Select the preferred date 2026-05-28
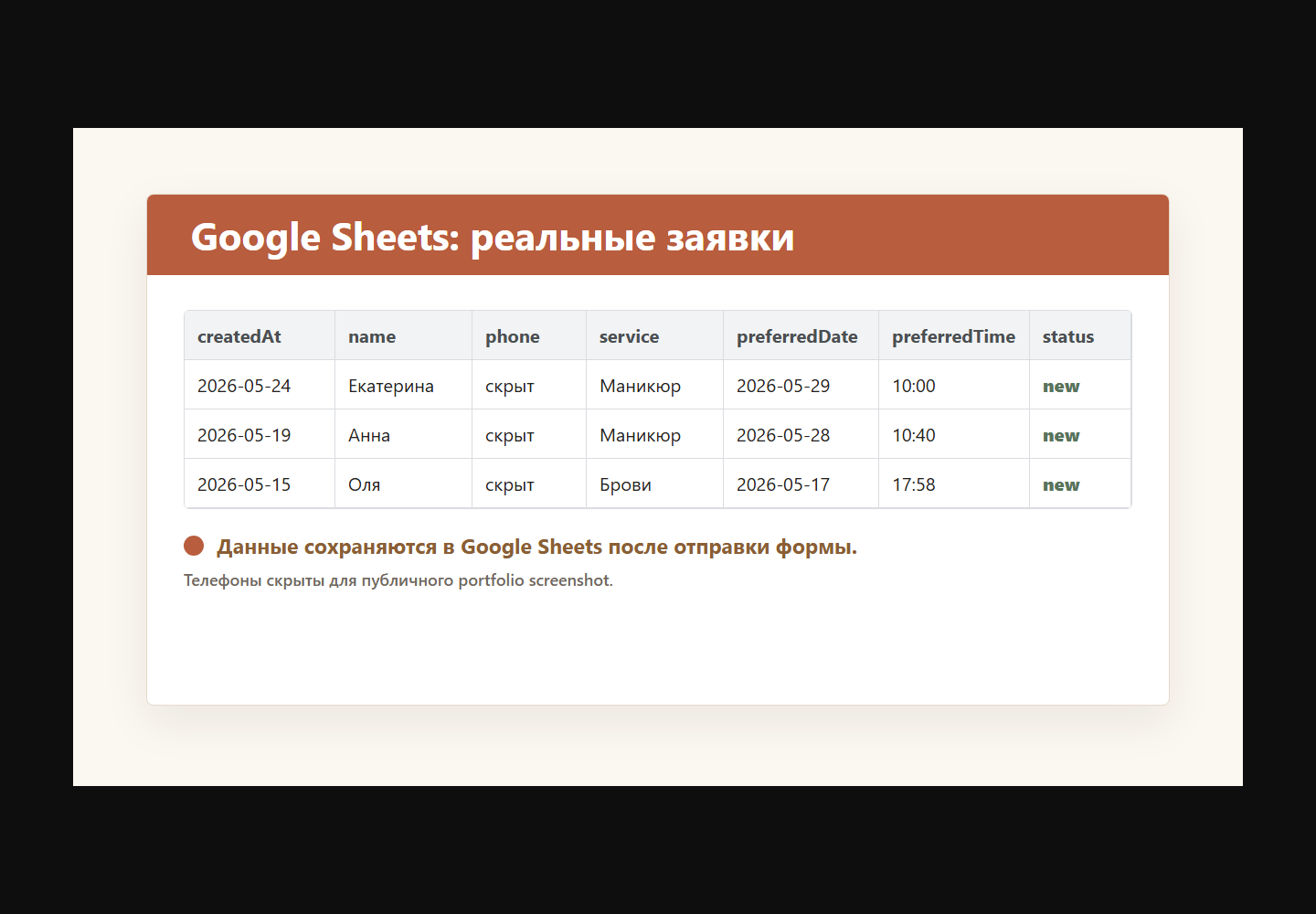The height and width of the screenshot is (914, 1316). pyautogui.click(x=801, y=434)
